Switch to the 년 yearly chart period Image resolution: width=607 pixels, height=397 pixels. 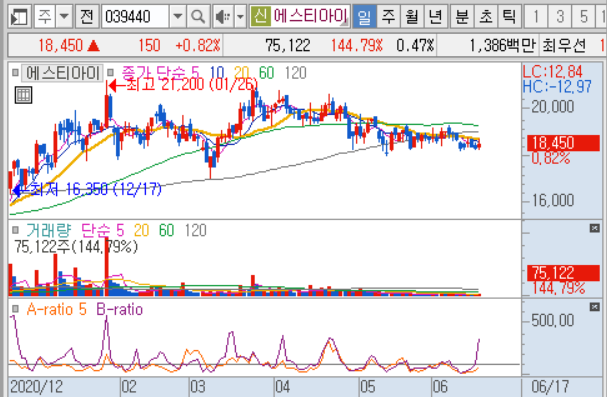436,17
